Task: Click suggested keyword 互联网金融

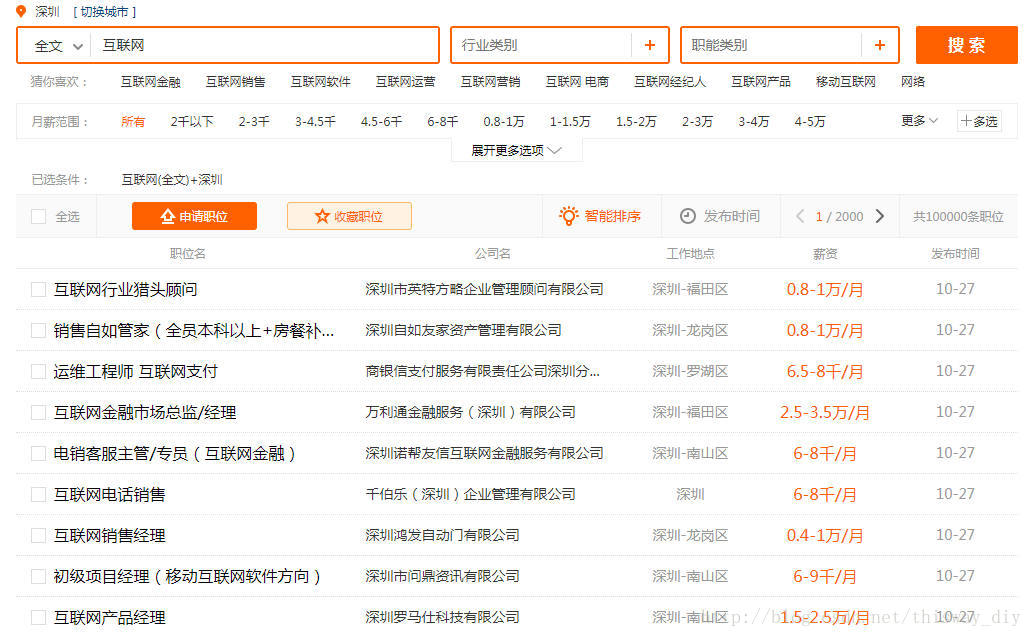Action: coord(151,82)
